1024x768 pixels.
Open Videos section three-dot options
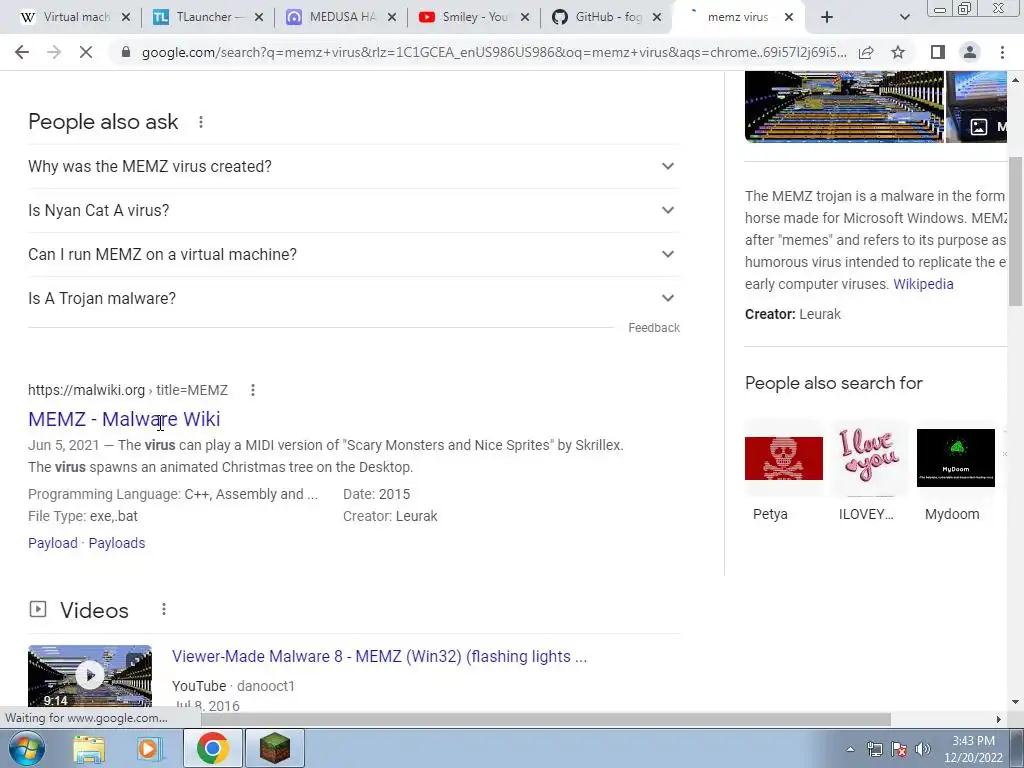(164, 609)
